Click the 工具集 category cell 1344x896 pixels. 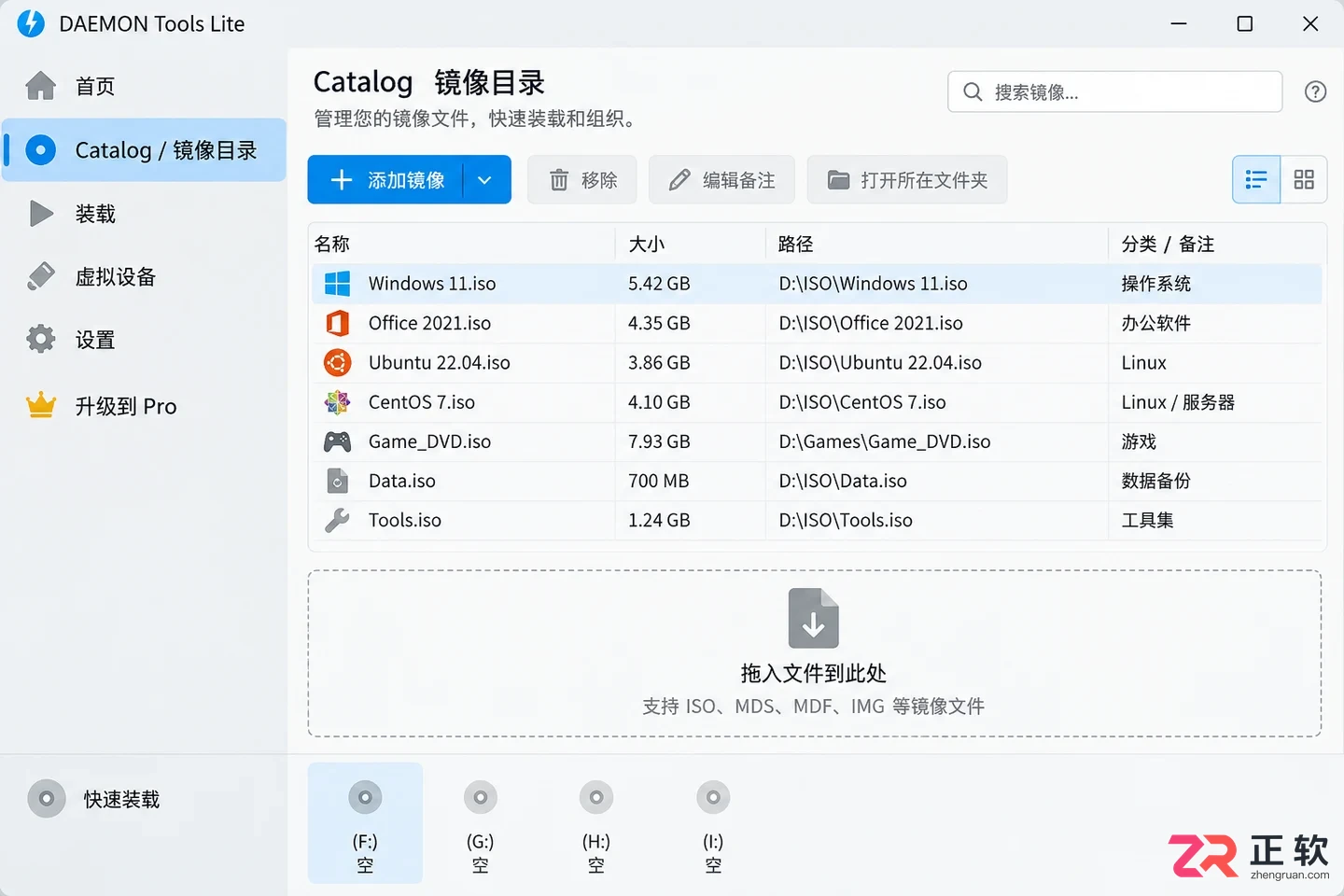pos(1147,520)
